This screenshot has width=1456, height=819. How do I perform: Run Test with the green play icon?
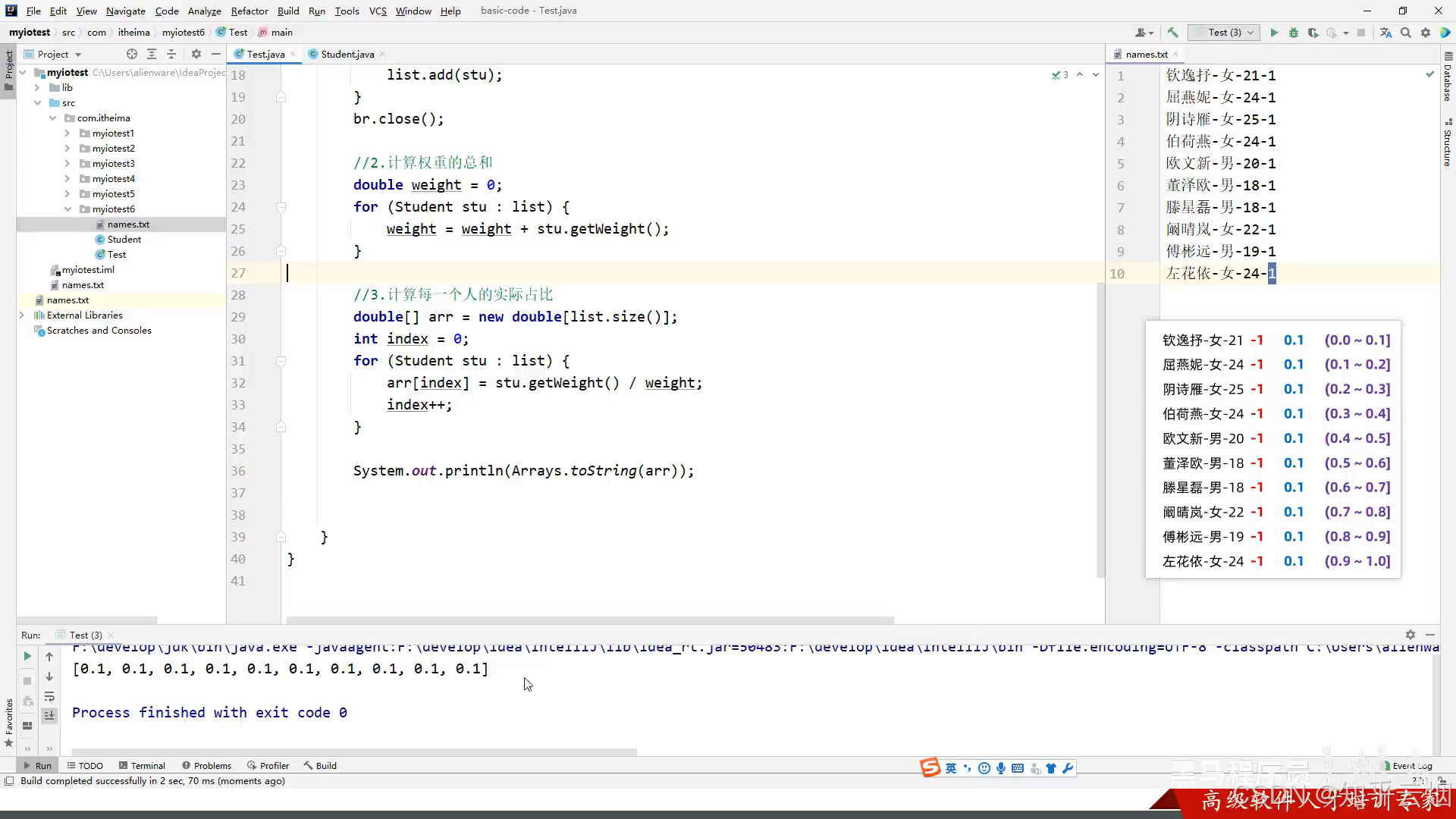pyautogui.click(x=1274, y=33)
